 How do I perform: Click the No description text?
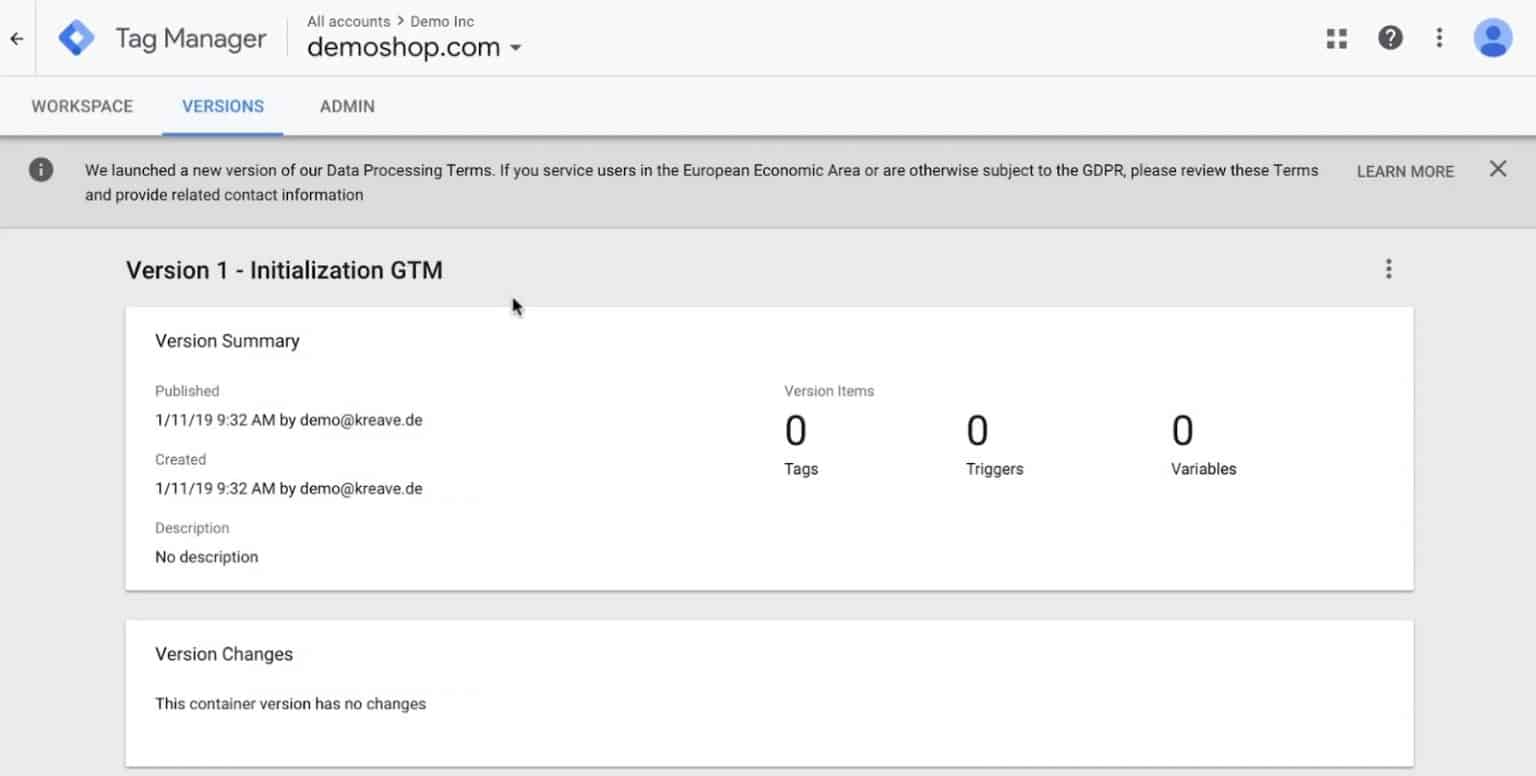(x=206, y=557)
